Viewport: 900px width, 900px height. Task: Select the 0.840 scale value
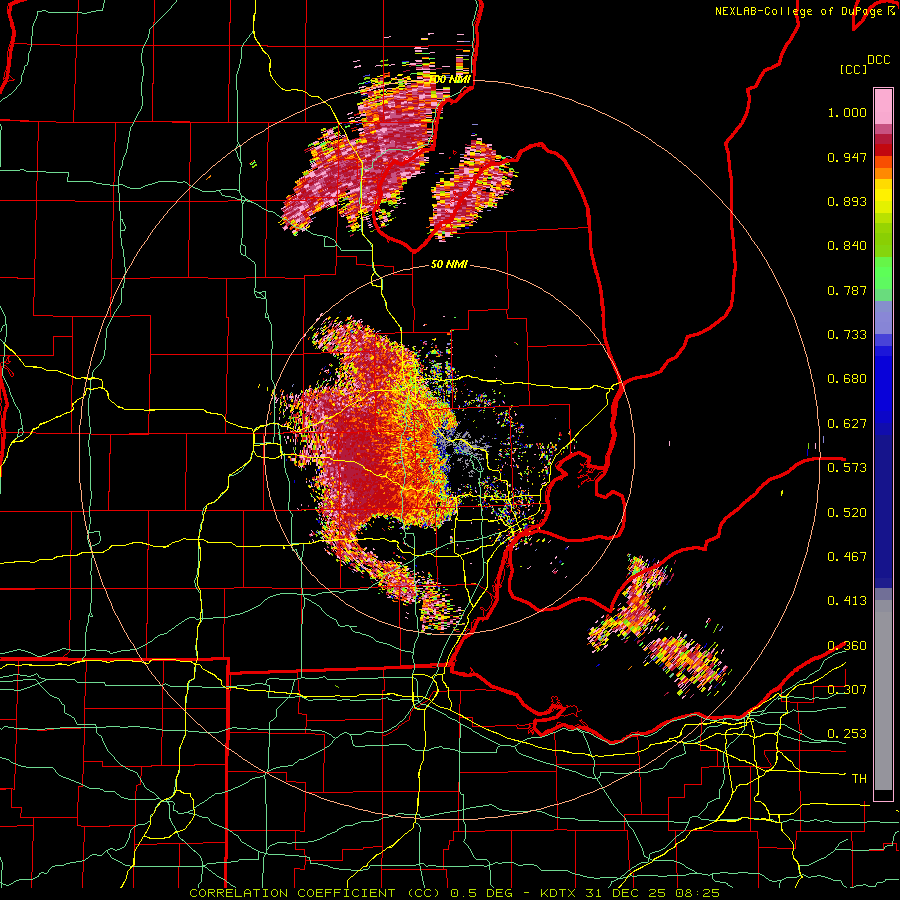847,246
